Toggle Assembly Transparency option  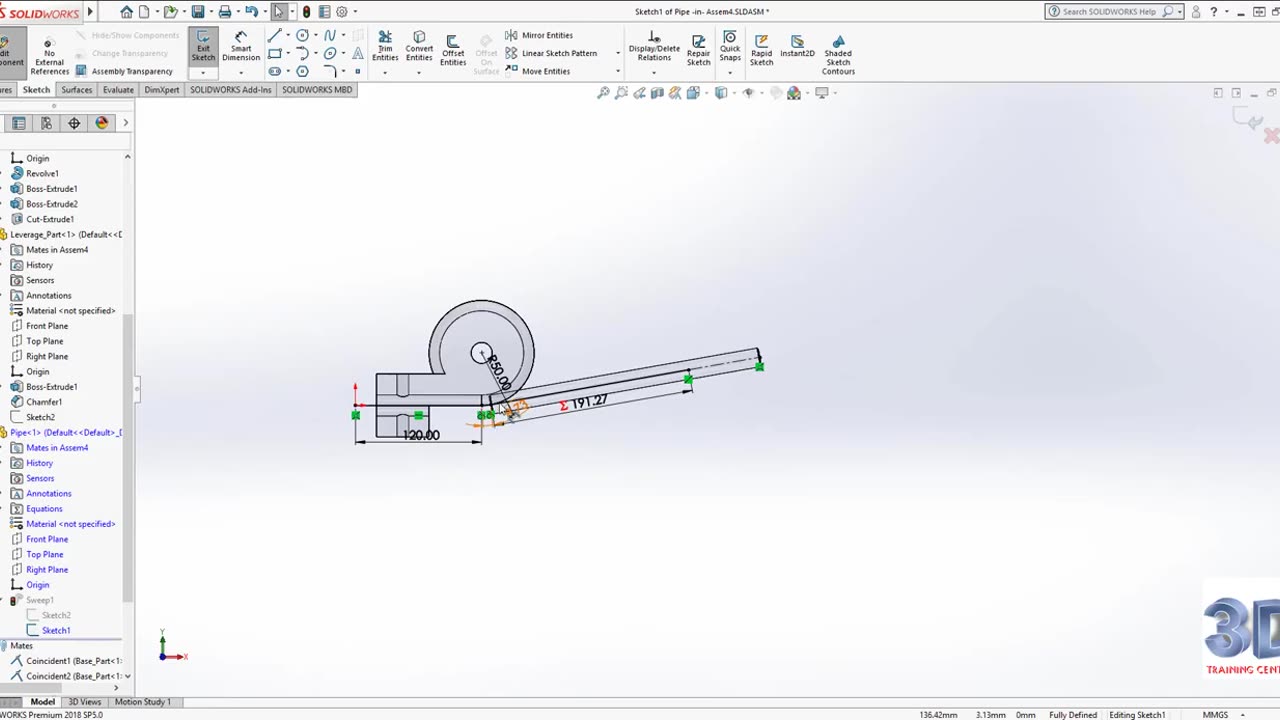click(x=124, y=71)
